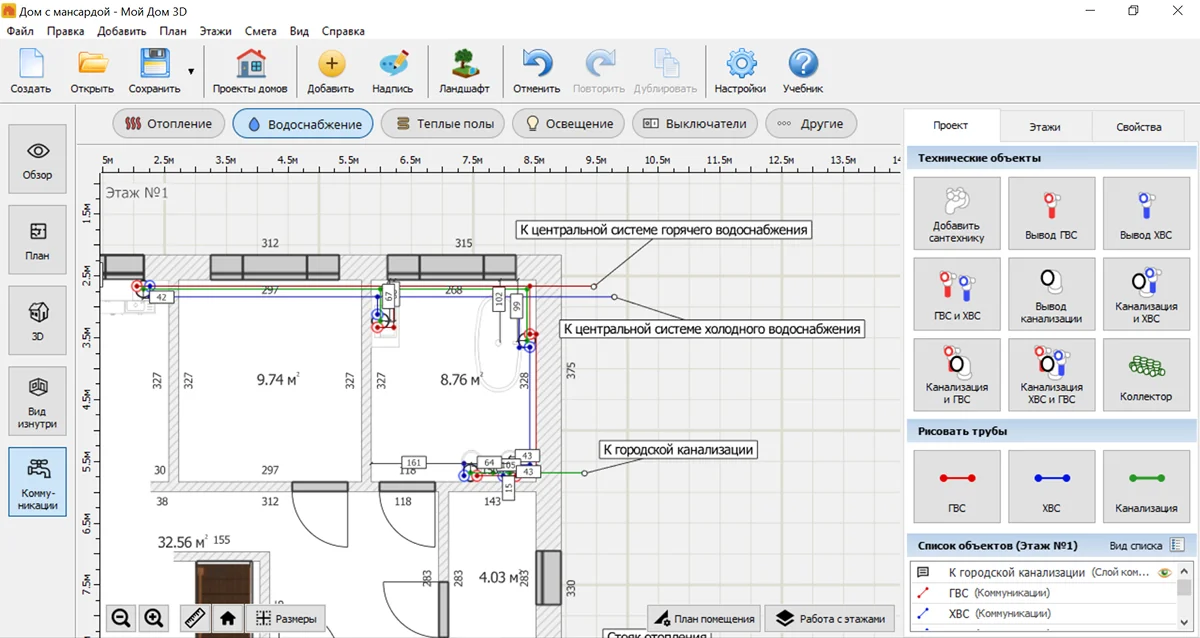The height and width of the screenshot is (638, 1200).
Task: Open the Ландшафт tool
Action: pyautogui.click(x=465, y=71)
